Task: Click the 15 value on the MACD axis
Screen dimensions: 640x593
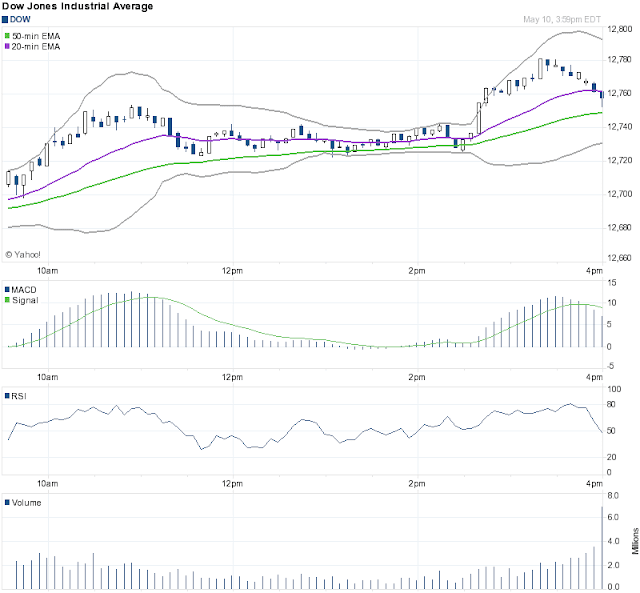Action: pos(611,282)
